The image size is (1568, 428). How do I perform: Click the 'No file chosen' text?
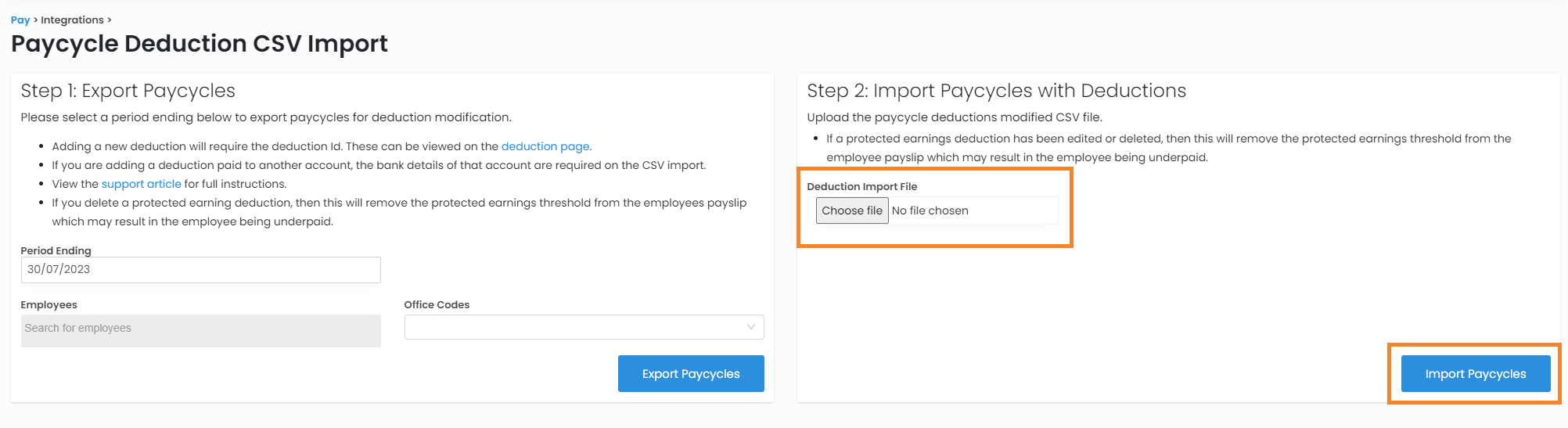pos(930,210)
